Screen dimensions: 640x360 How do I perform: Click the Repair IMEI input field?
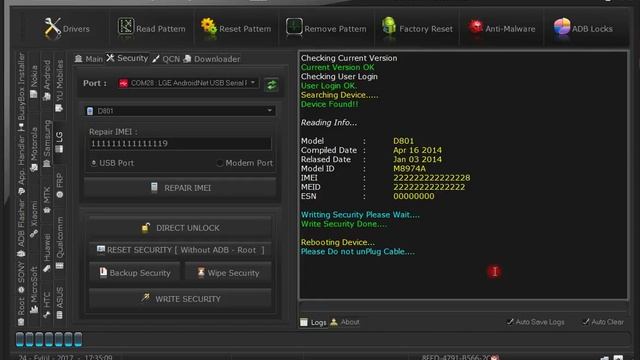coord(180,143)
